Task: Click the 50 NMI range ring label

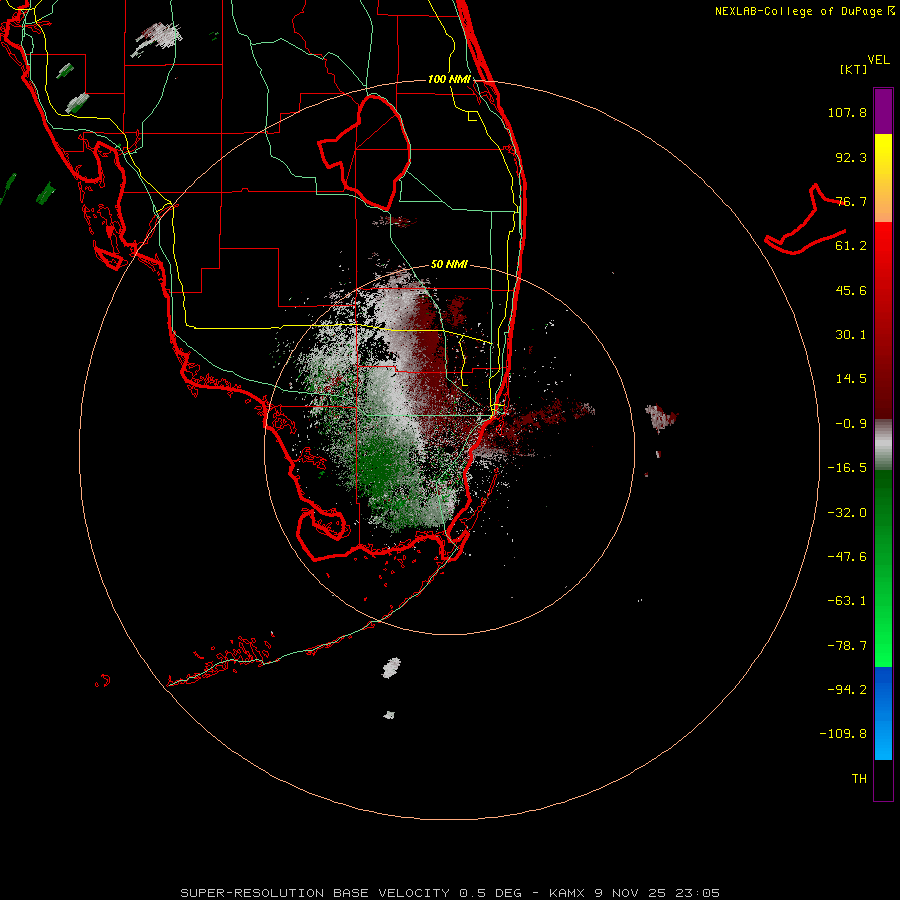Action: click(449, 264)
